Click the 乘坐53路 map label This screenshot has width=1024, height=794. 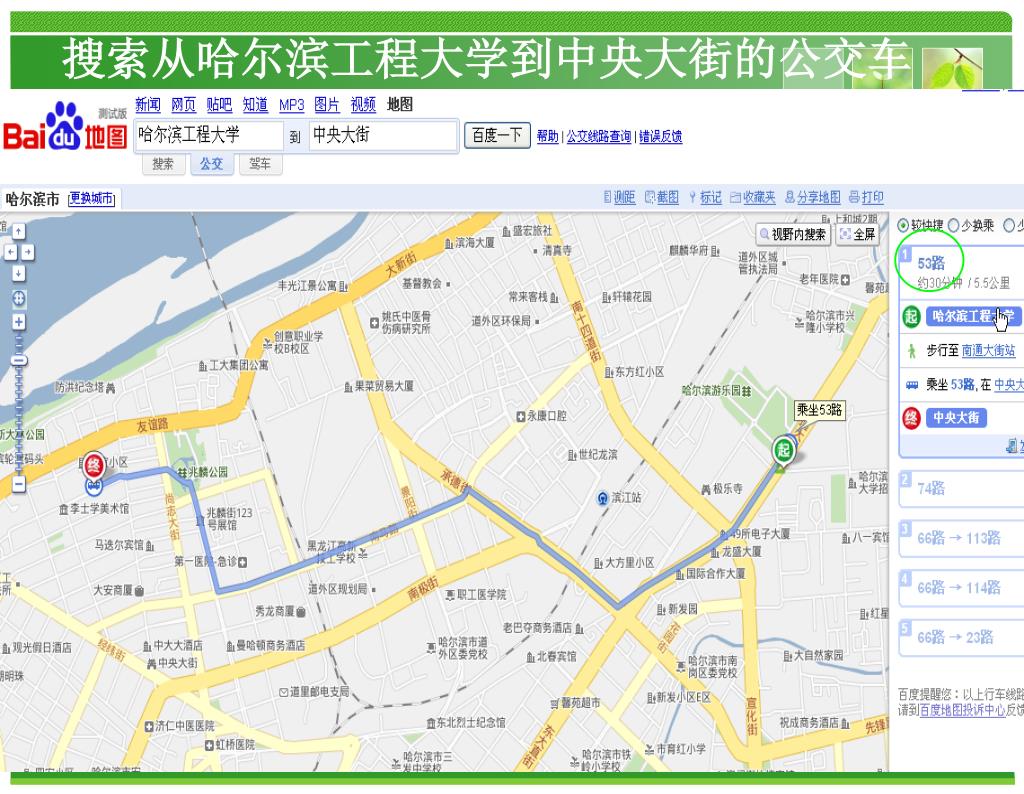pos(820,410)
